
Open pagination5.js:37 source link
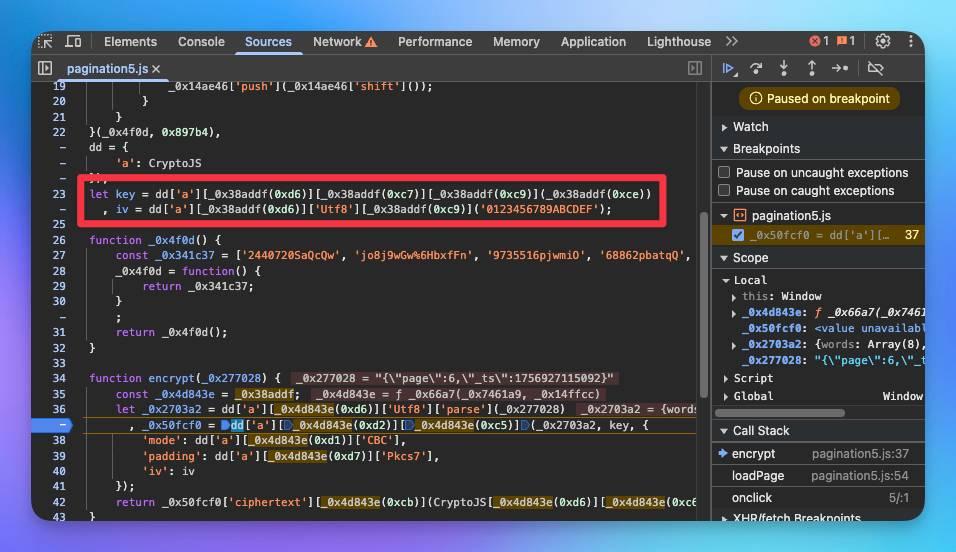860,454
